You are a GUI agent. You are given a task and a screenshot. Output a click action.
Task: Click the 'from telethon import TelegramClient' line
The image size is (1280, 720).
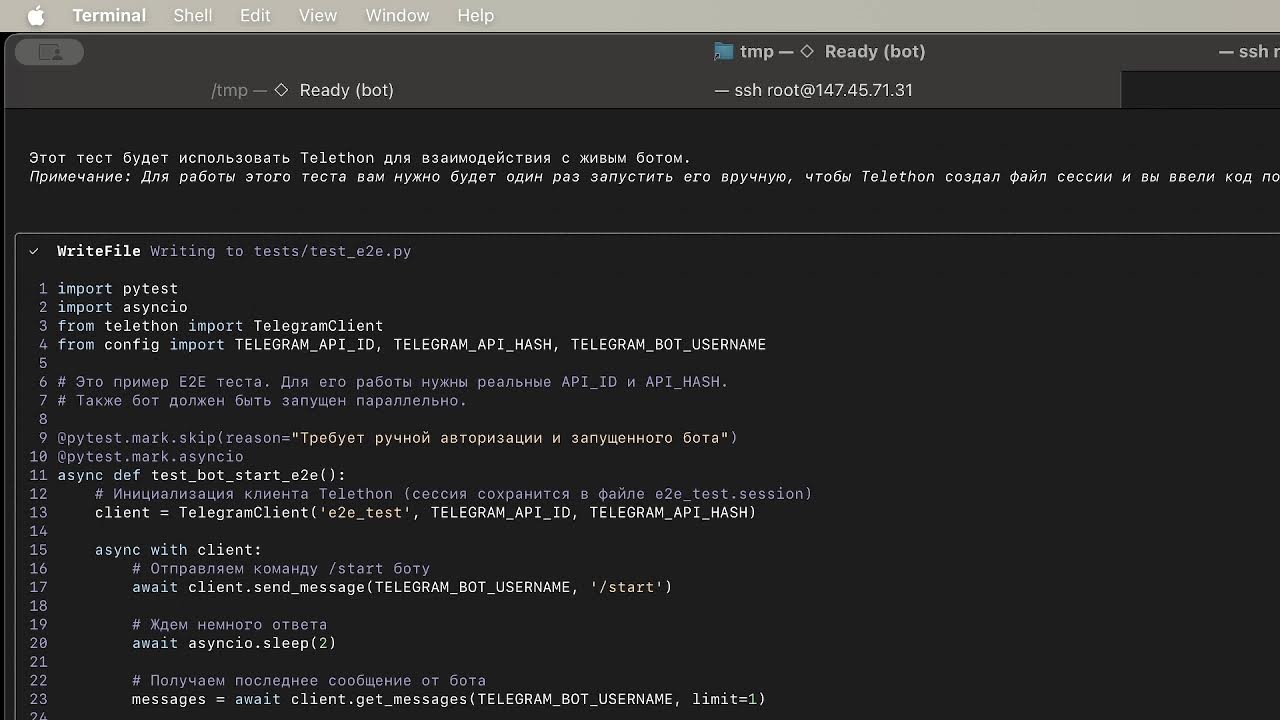tap(220, 326)
